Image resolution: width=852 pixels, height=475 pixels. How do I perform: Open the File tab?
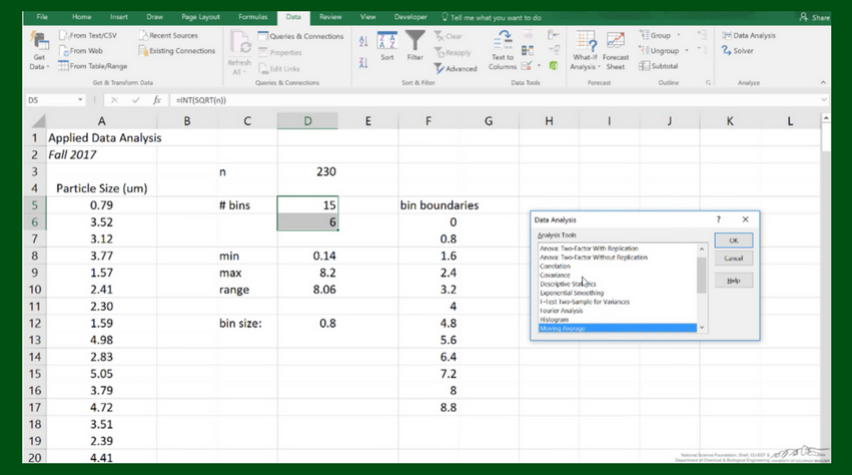pyautogui.click(x=42, y=17)
